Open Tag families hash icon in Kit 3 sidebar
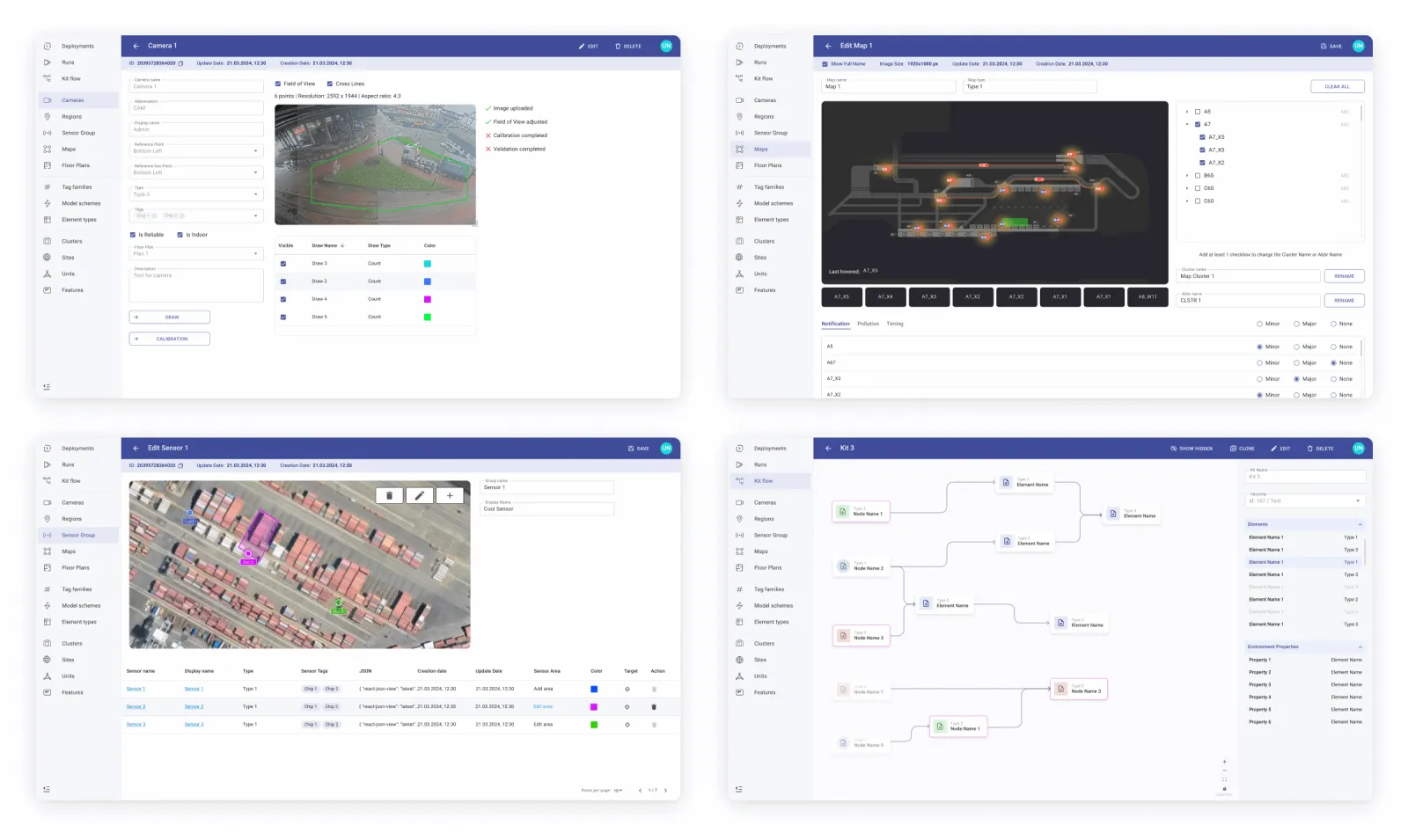The image size is (1408, 840). 739,589
